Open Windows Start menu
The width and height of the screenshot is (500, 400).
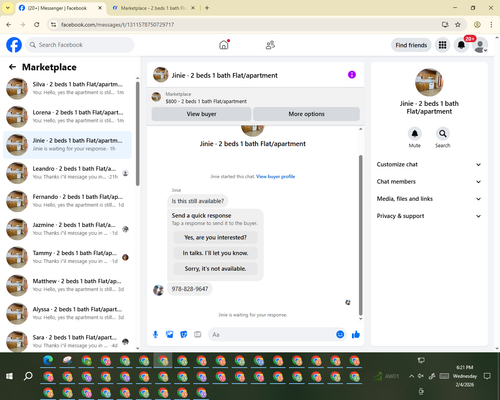pos(9,376)
